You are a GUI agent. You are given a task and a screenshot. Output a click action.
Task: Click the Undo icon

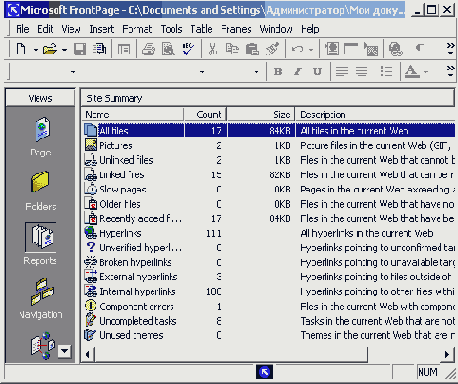pos(297,49)
